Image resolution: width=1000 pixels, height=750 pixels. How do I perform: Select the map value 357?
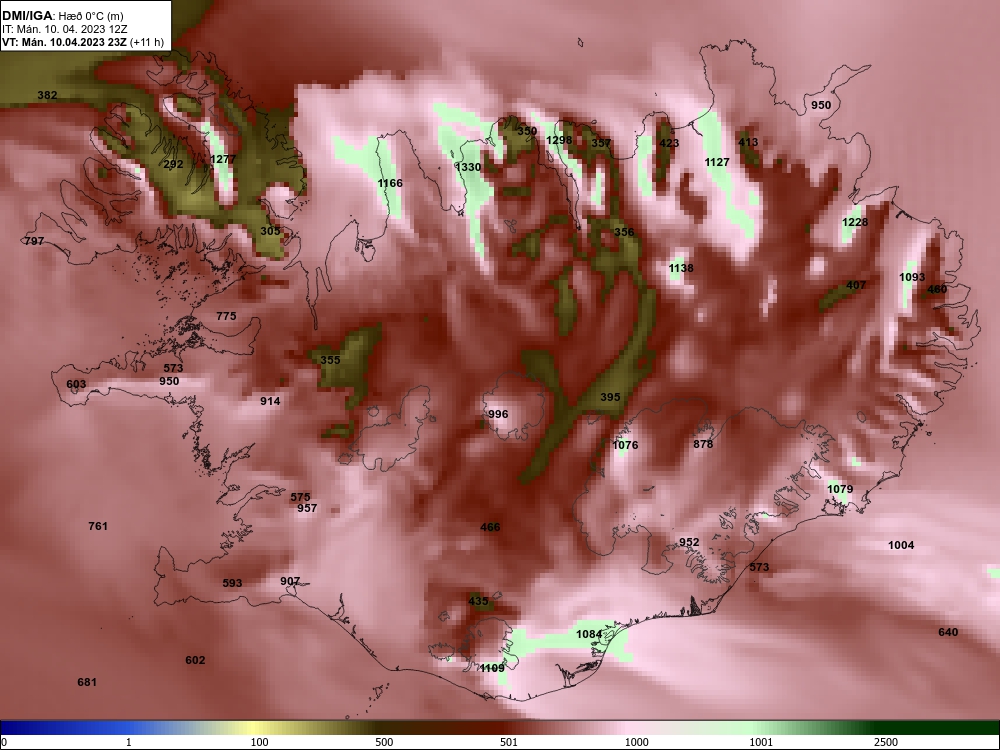coord(601,143)
